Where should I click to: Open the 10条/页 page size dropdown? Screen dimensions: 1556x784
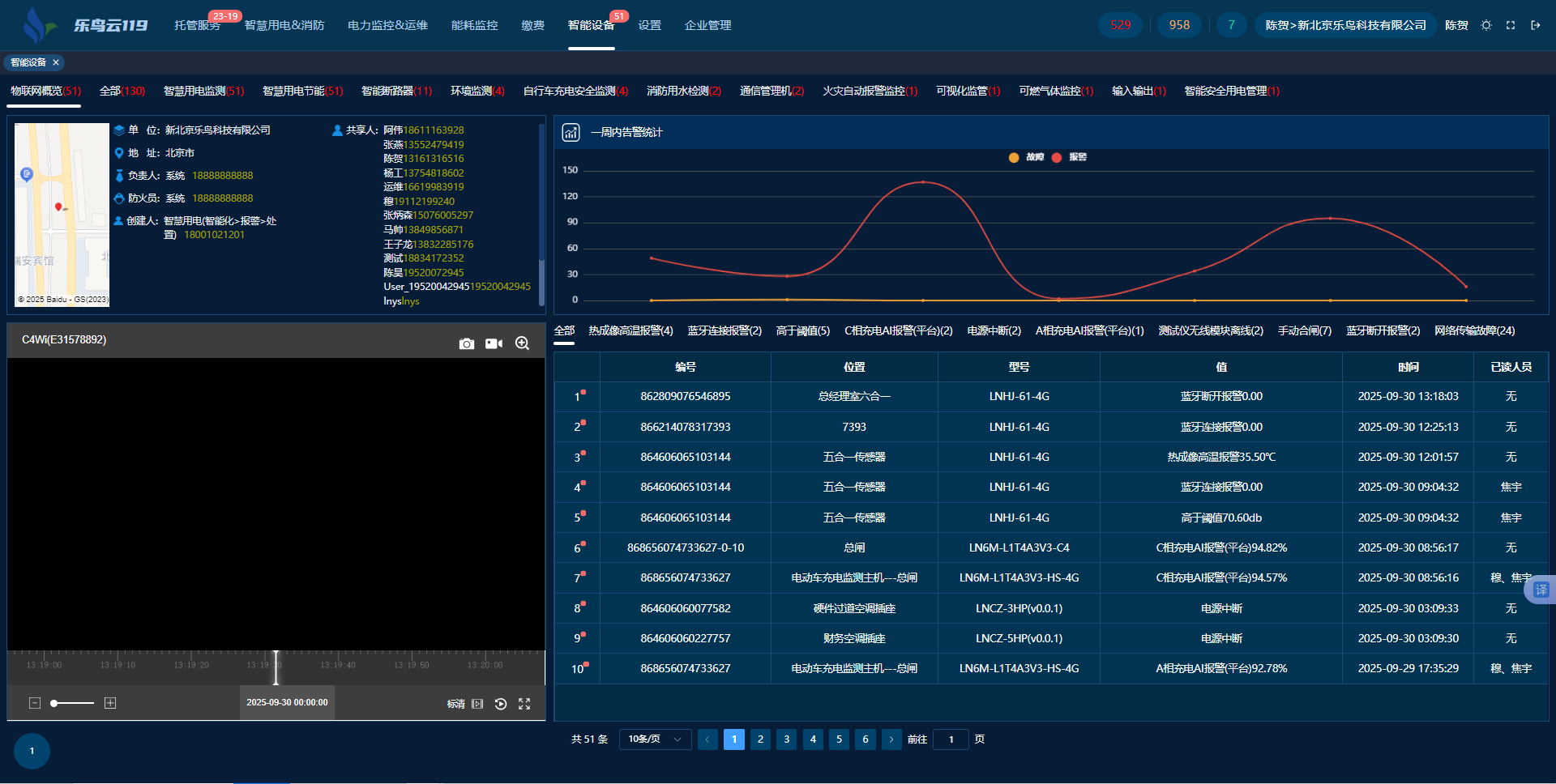click(655, 739)
